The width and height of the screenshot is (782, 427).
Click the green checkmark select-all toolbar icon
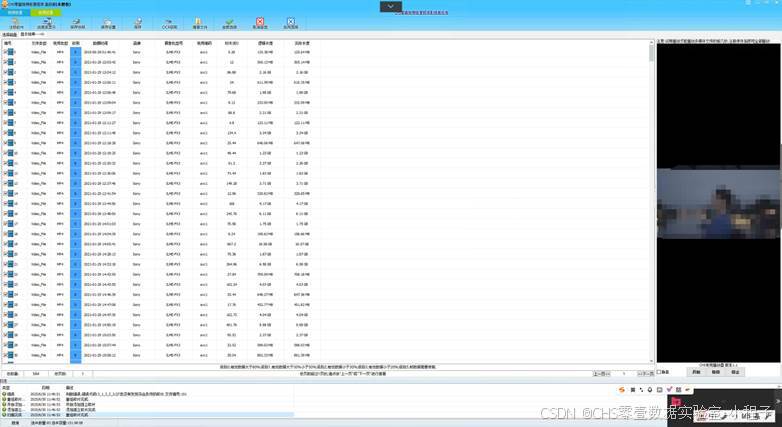229,23
